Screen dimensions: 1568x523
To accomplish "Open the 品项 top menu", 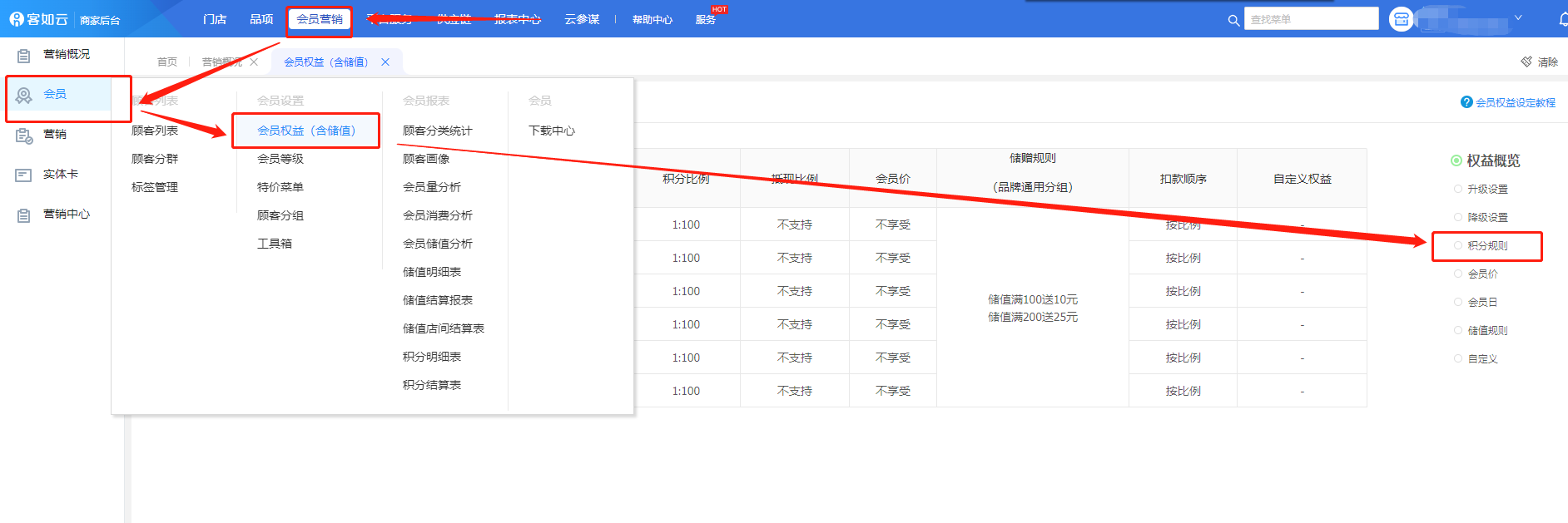I will pyautogui.click(x=261, y=19).
